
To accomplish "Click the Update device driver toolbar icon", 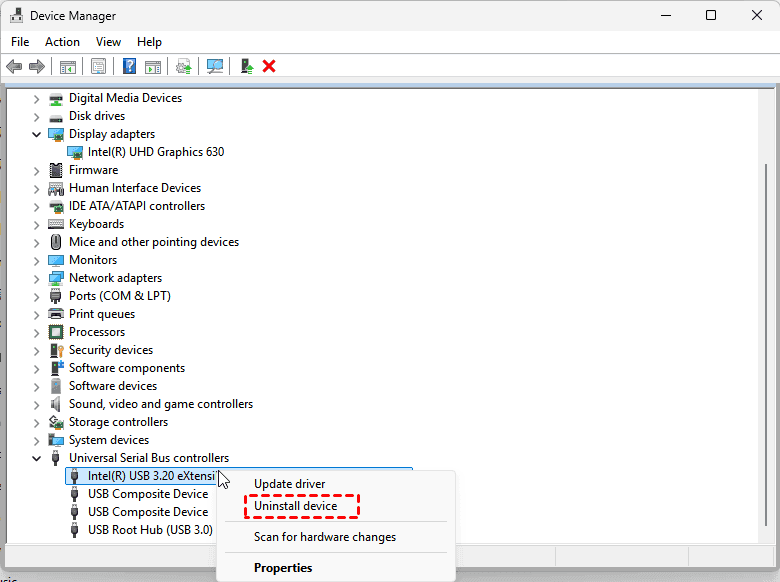I will 246,66.
